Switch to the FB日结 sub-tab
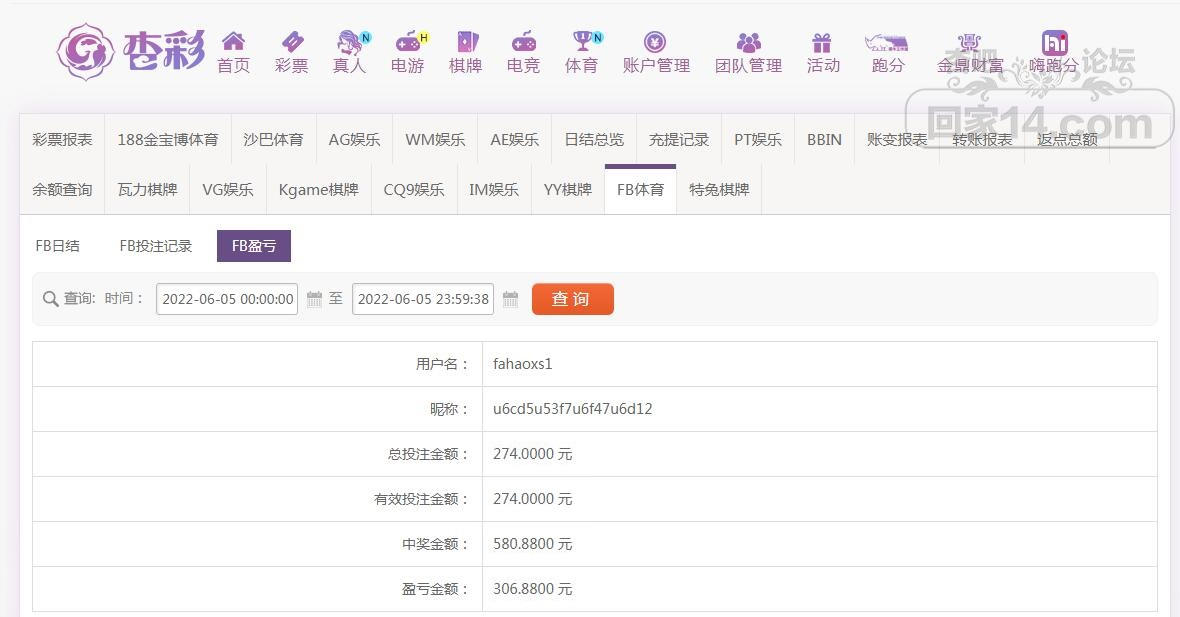1180x617 pixels. pyautogui.click(x=58, y=246)
